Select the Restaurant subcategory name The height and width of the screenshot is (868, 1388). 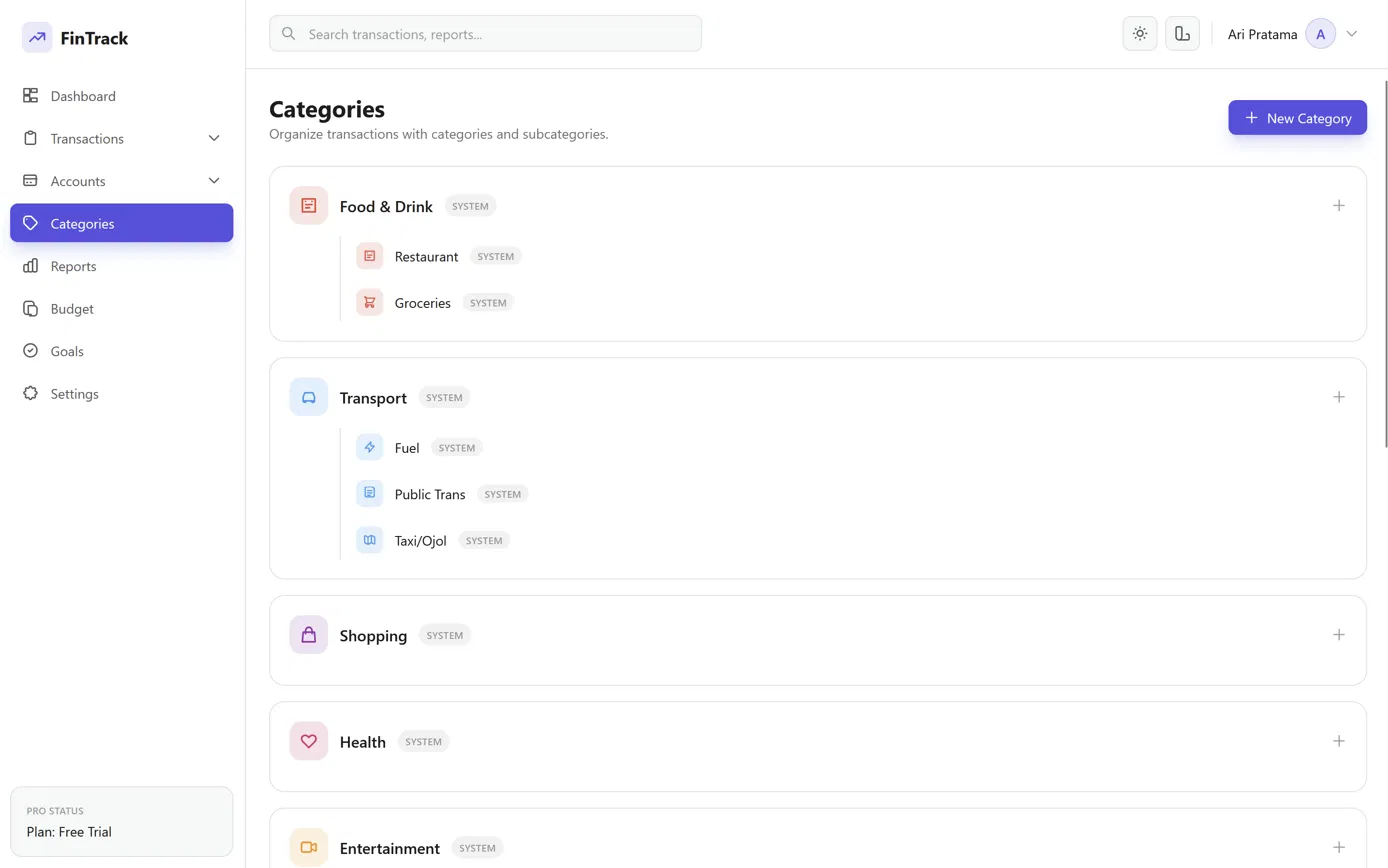click(x=426, y=257)
